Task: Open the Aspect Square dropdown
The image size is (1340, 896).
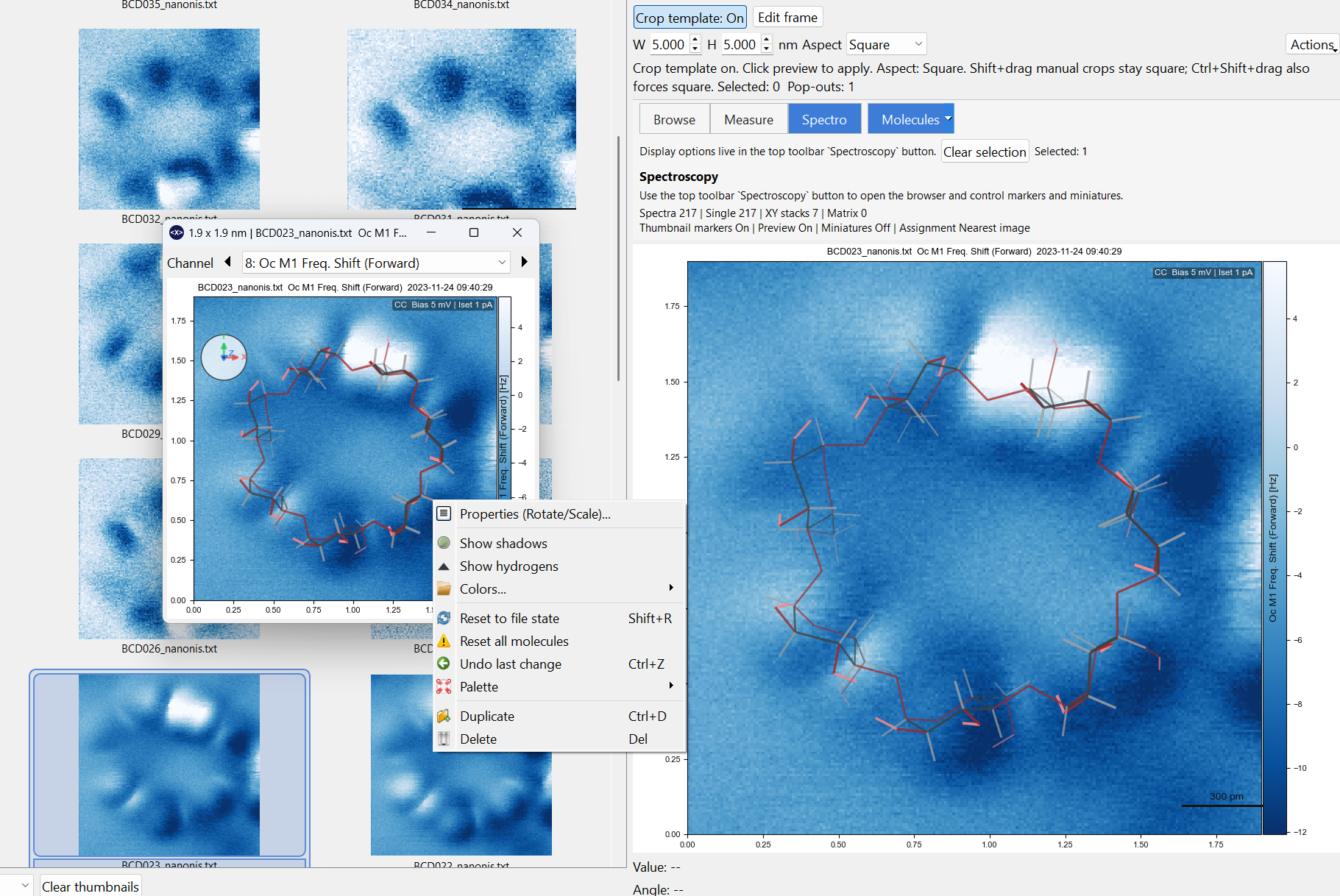Action: (885, 45)
